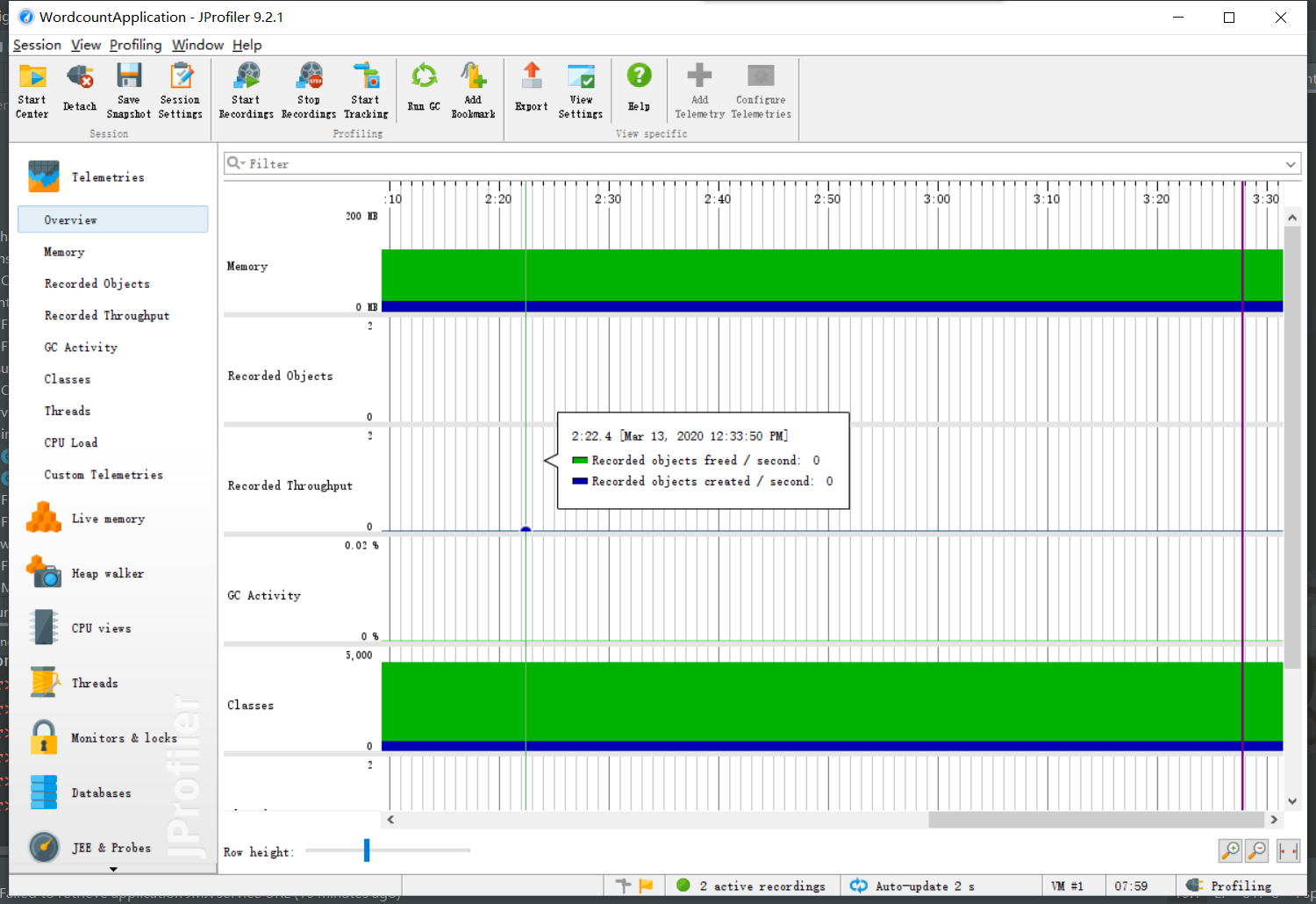Zoom out on the timeline
The width and height of the screenshot is (1316, 904).
(1256, 850)
